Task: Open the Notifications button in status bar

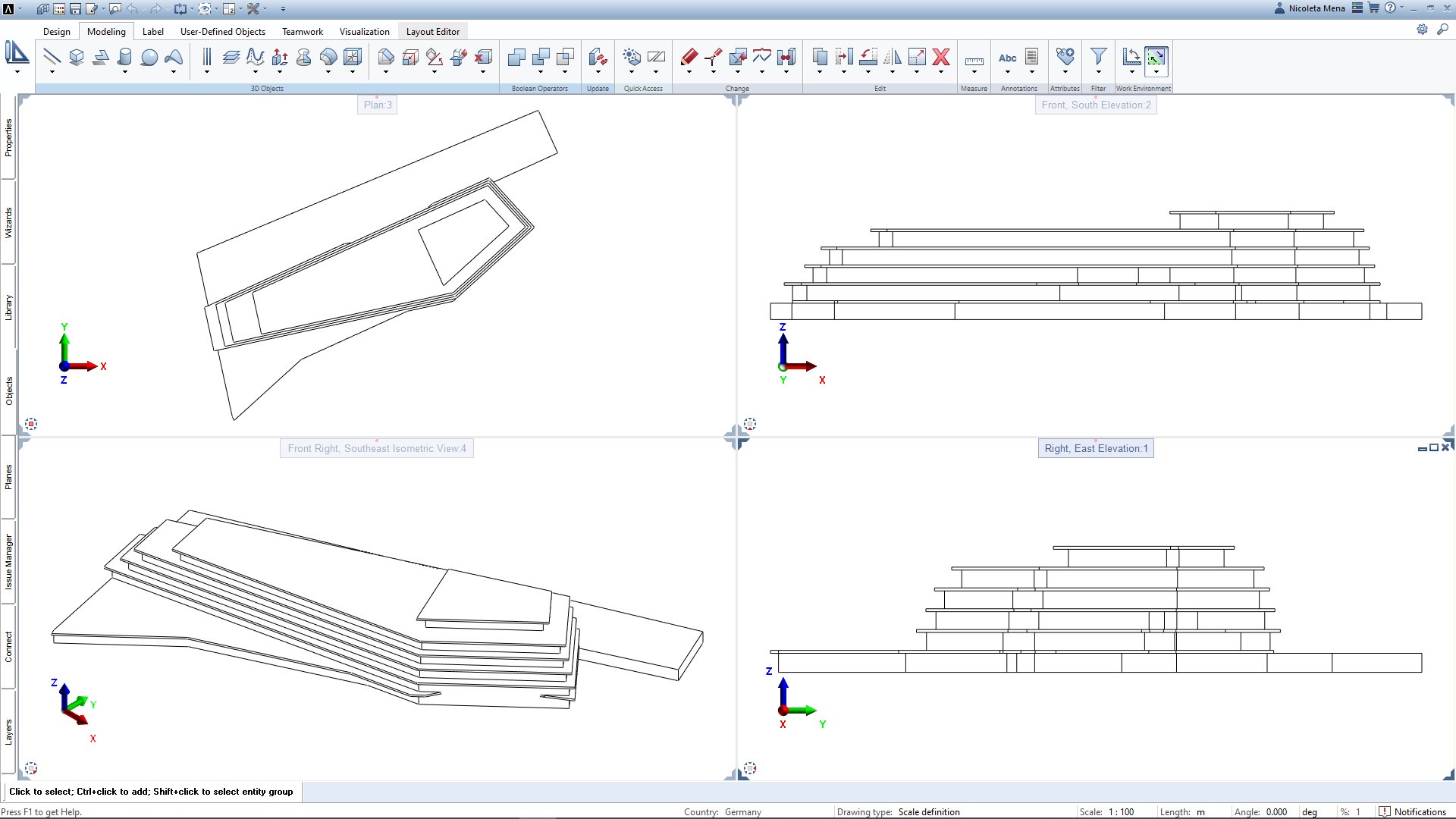Action: tap(1413, 811)
